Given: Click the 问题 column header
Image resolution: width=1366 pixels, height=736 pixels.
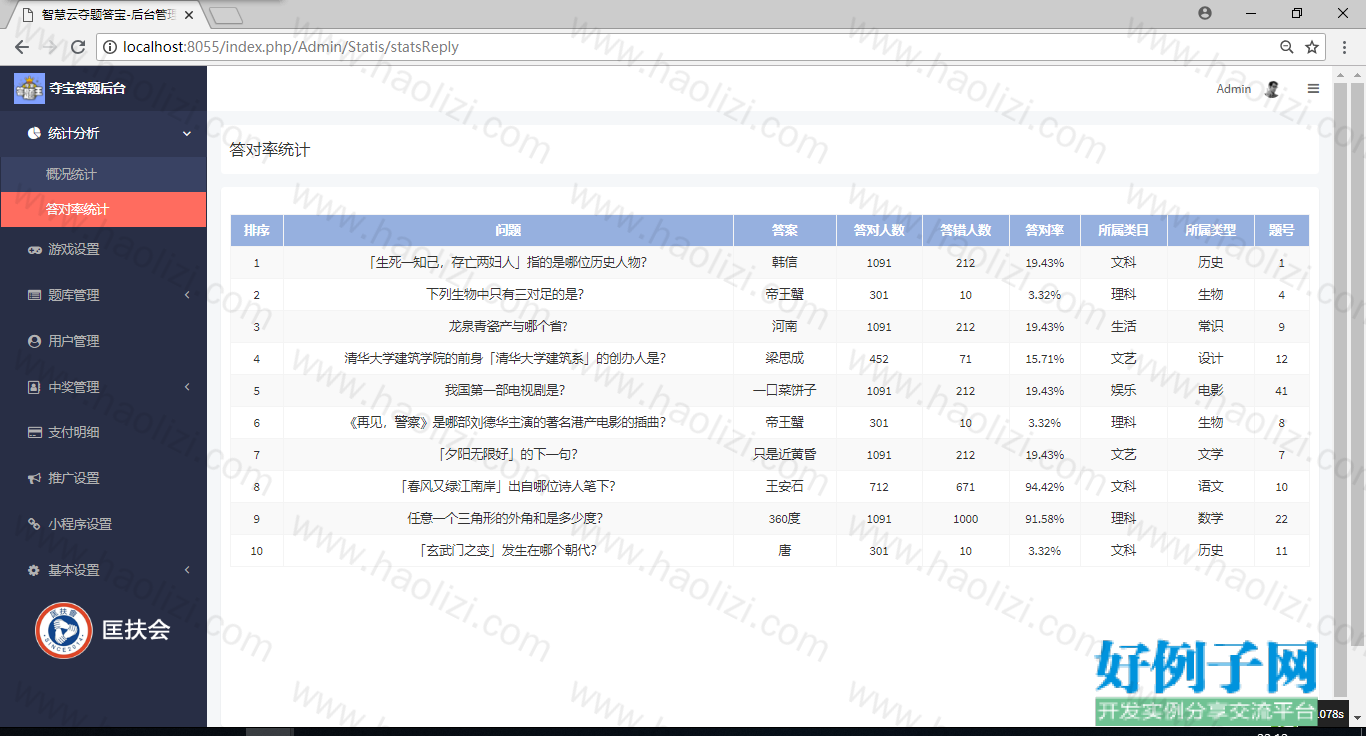Looking at the screenshot, I should tap(508, 231).
